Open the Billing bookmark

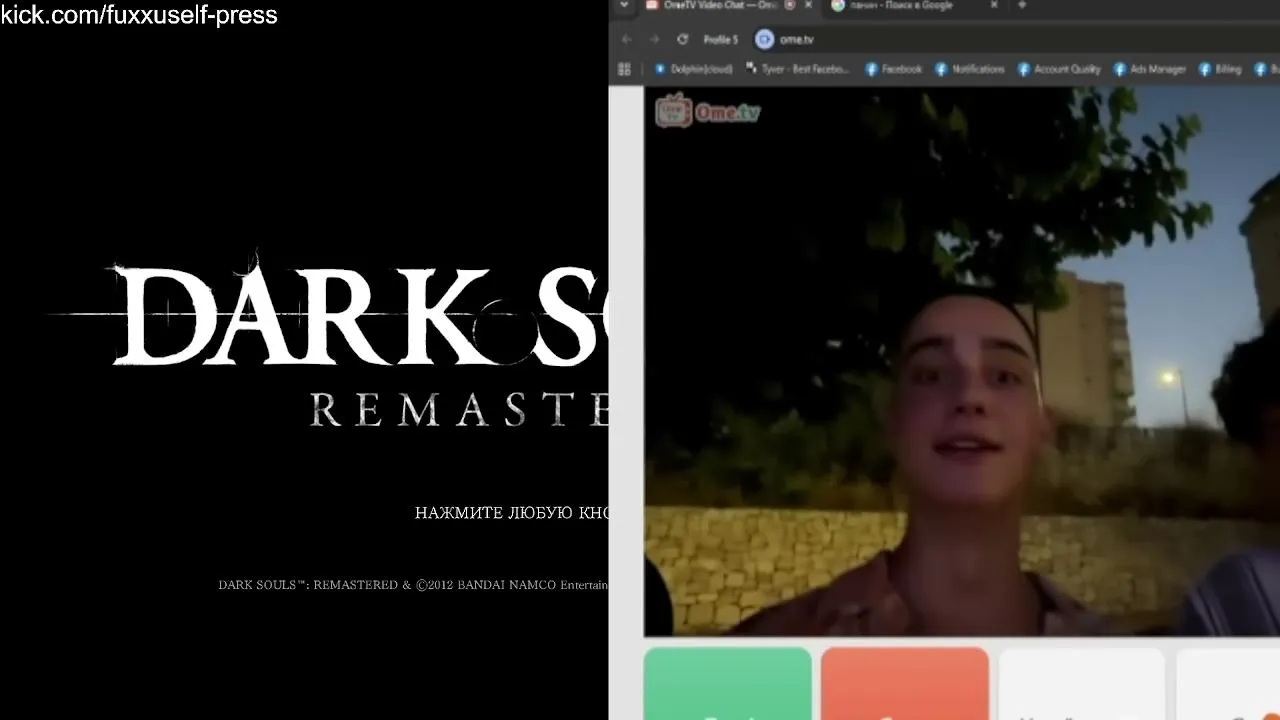coord(1220,69)
